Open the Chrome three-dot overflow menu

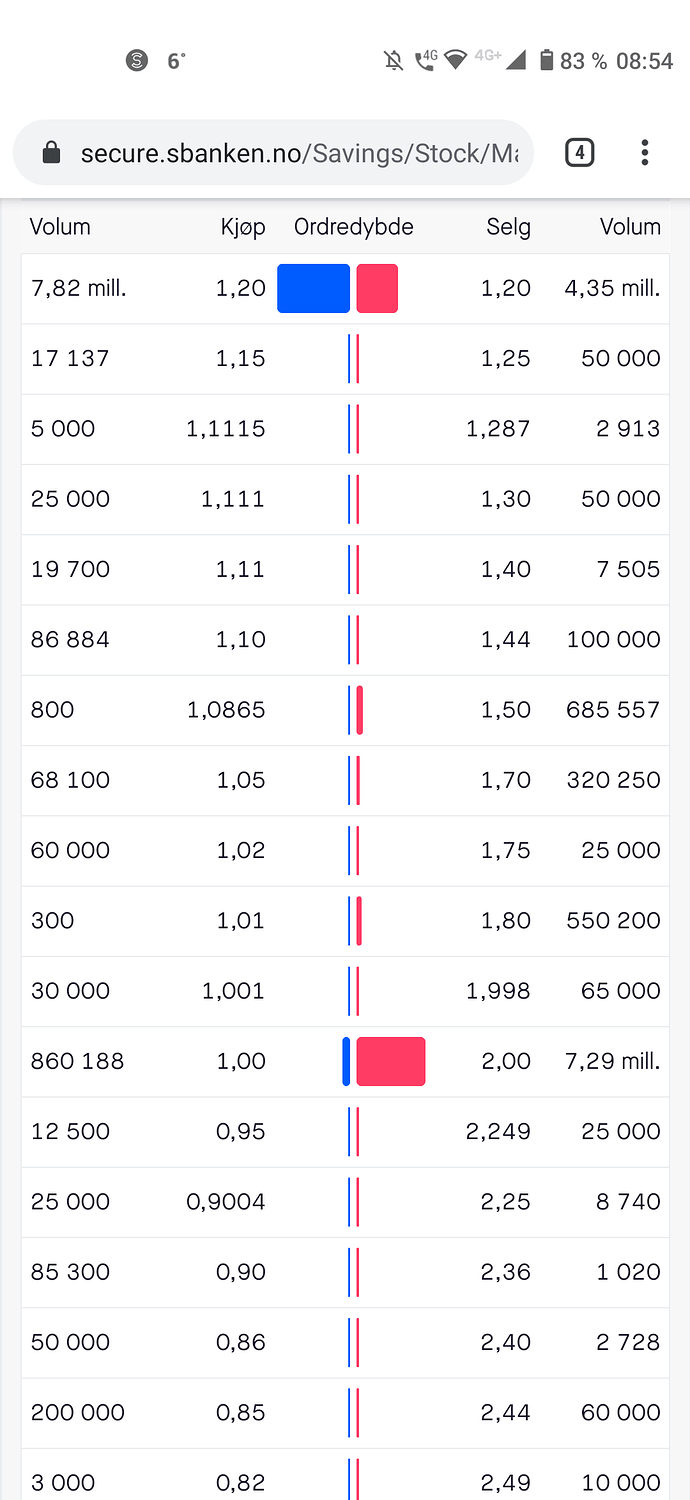coord(644,153)
